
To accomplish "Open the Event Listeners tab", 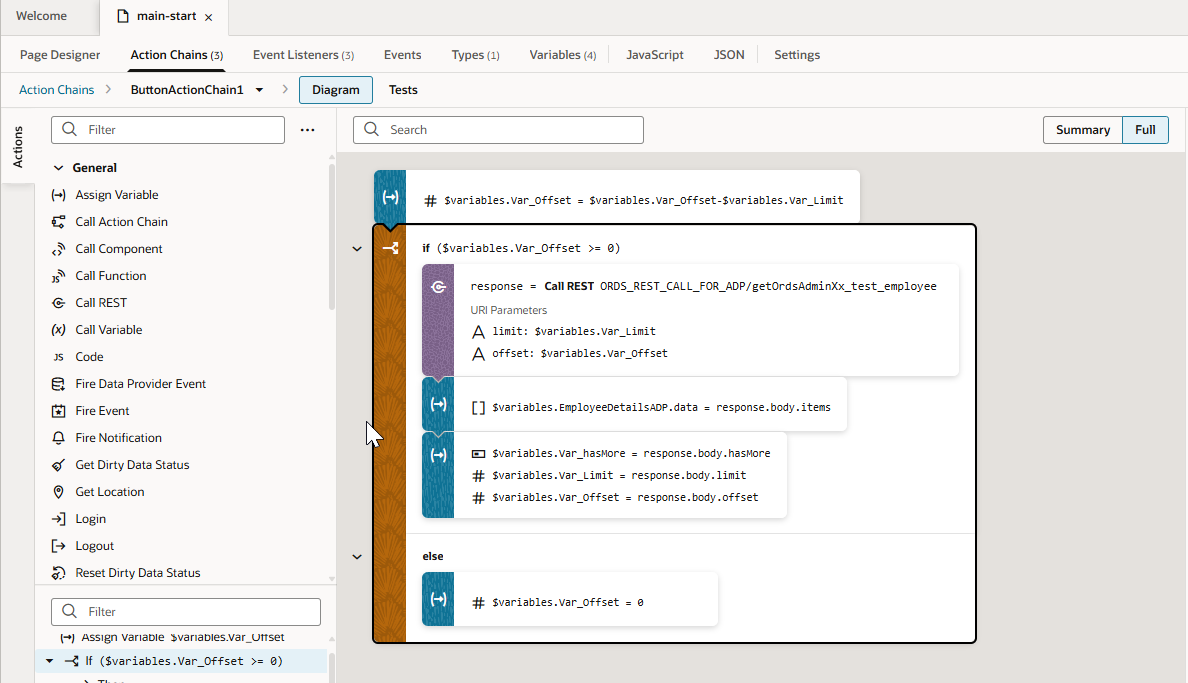I will click(x=303, y=55).
